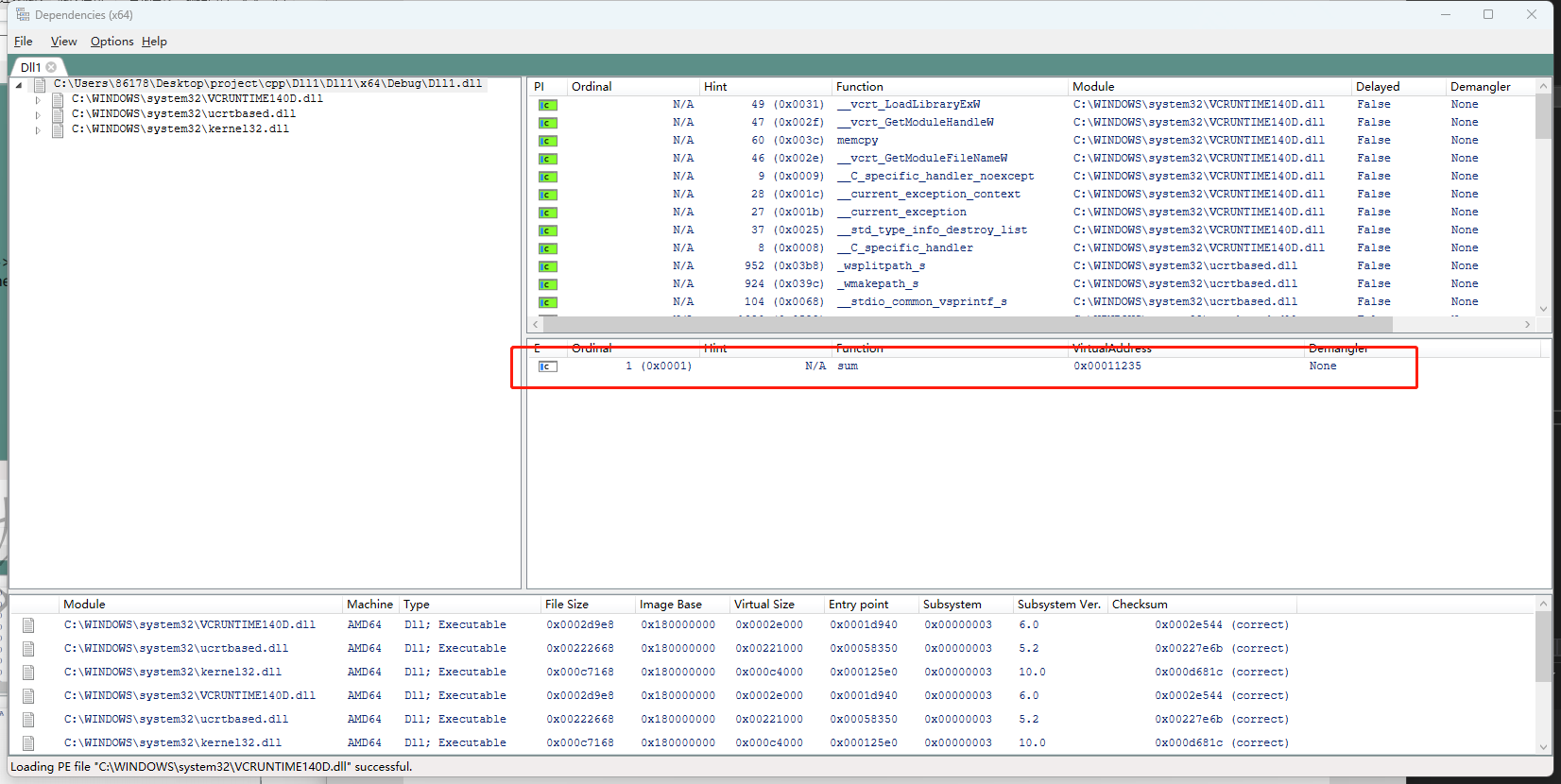
Task: Click the scroll down arrow of imports list
Action: point(1543,309)
